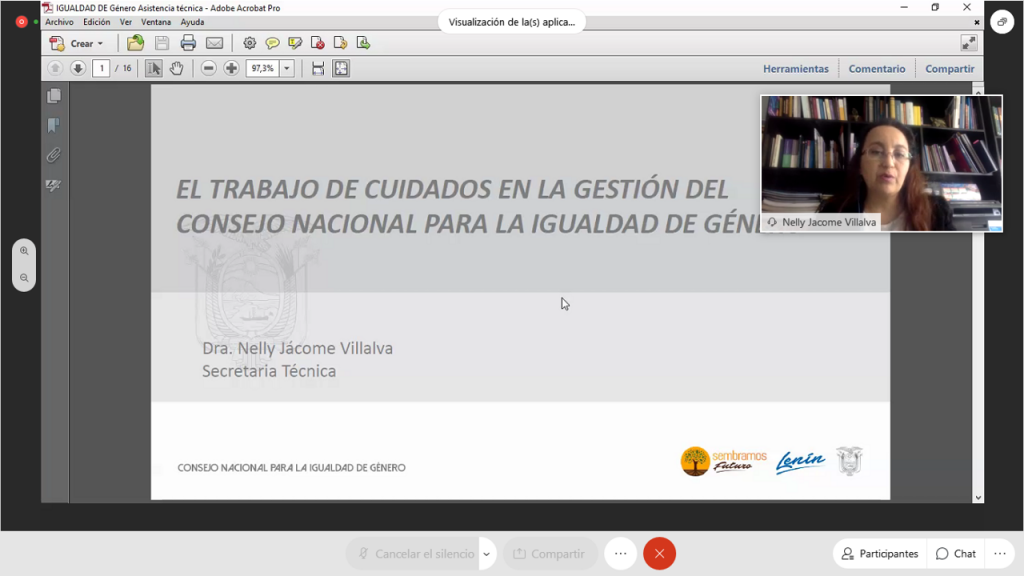Click the fit-width scrolling mode icon
The width and height of the screenshot is (1024, 576).
tap(318, 68)
